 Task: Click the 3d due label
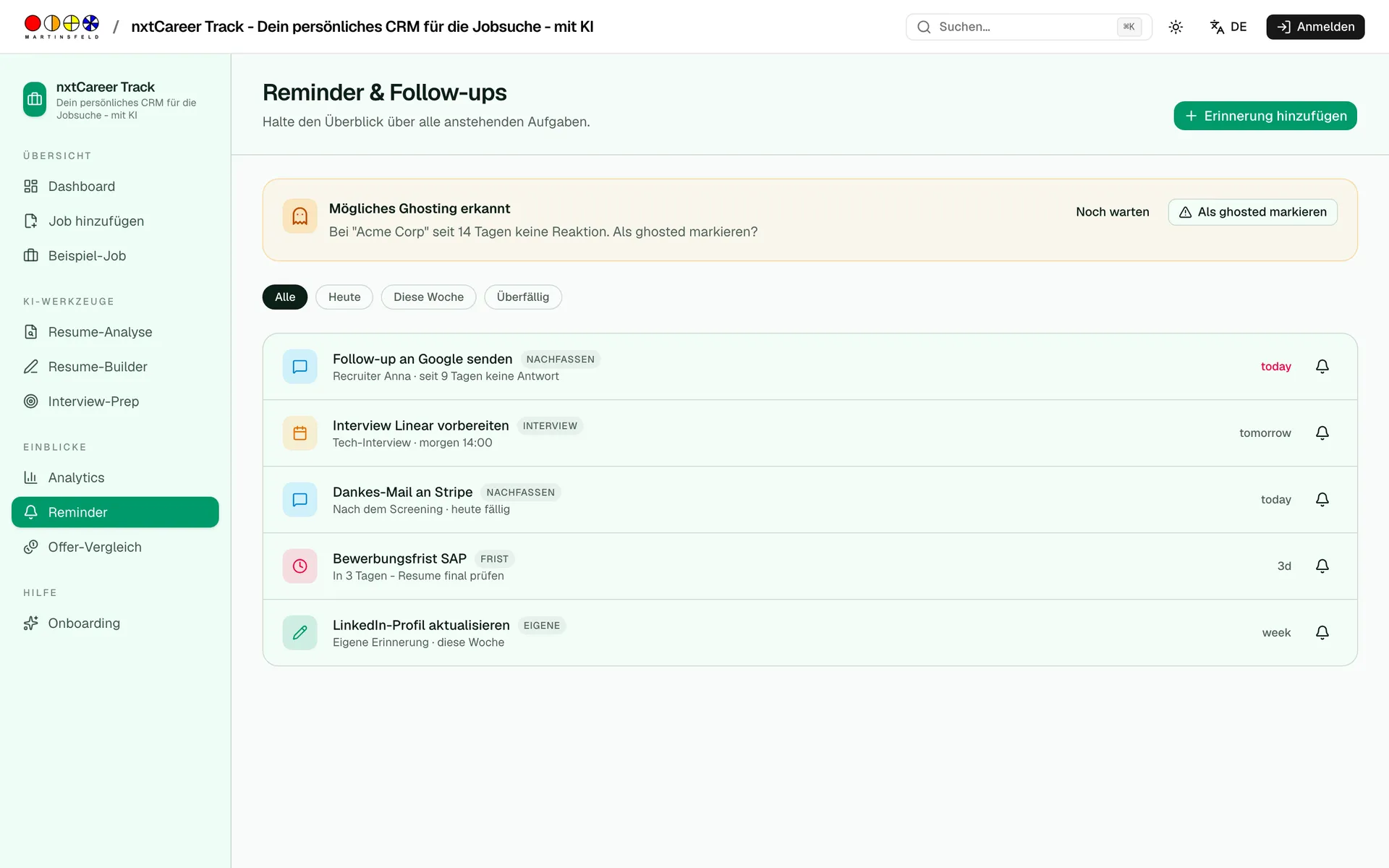(x=1284, y=566)
